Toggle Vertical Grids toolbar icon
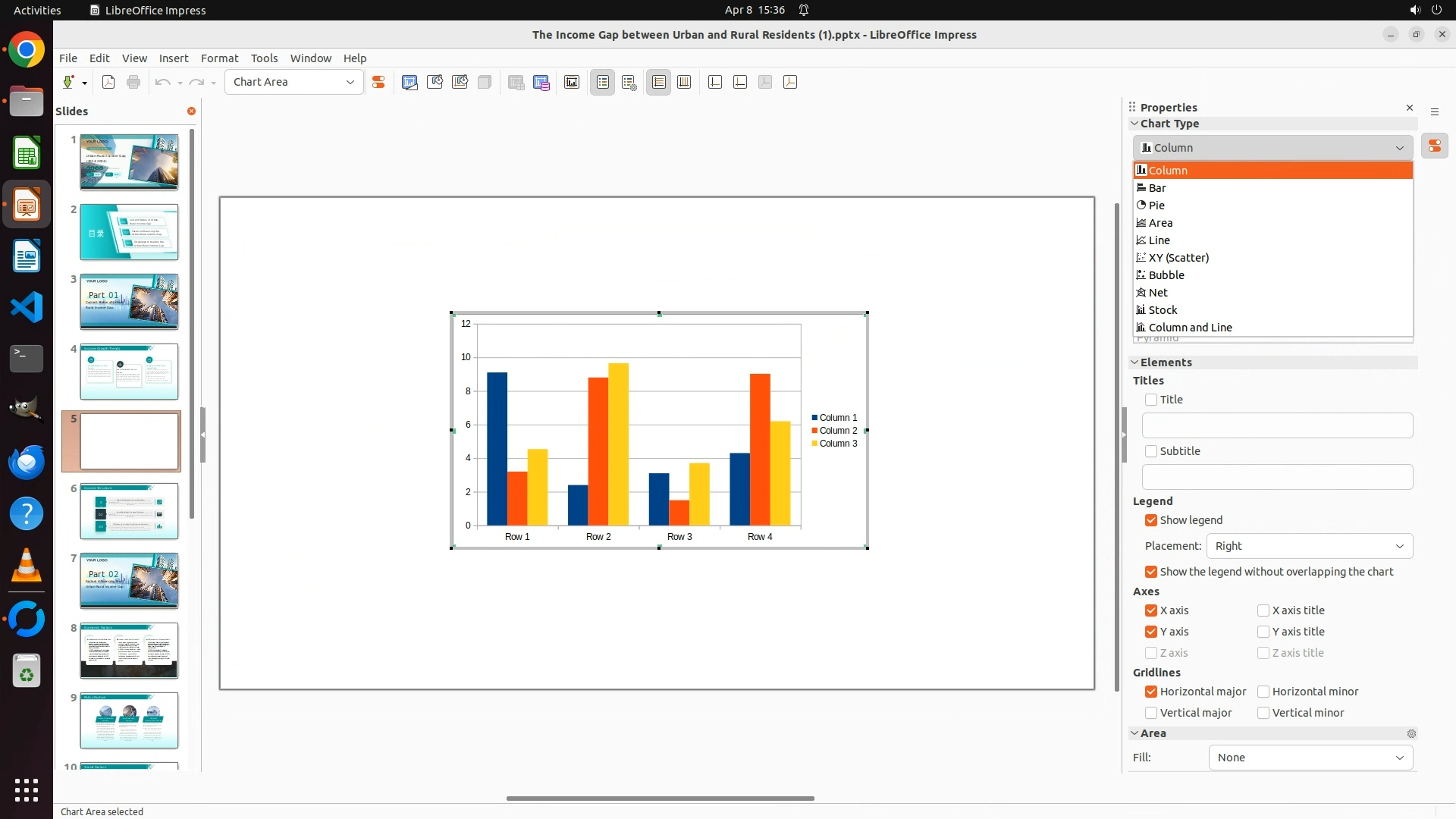1456x819 pixels. [x=684, y=82]
